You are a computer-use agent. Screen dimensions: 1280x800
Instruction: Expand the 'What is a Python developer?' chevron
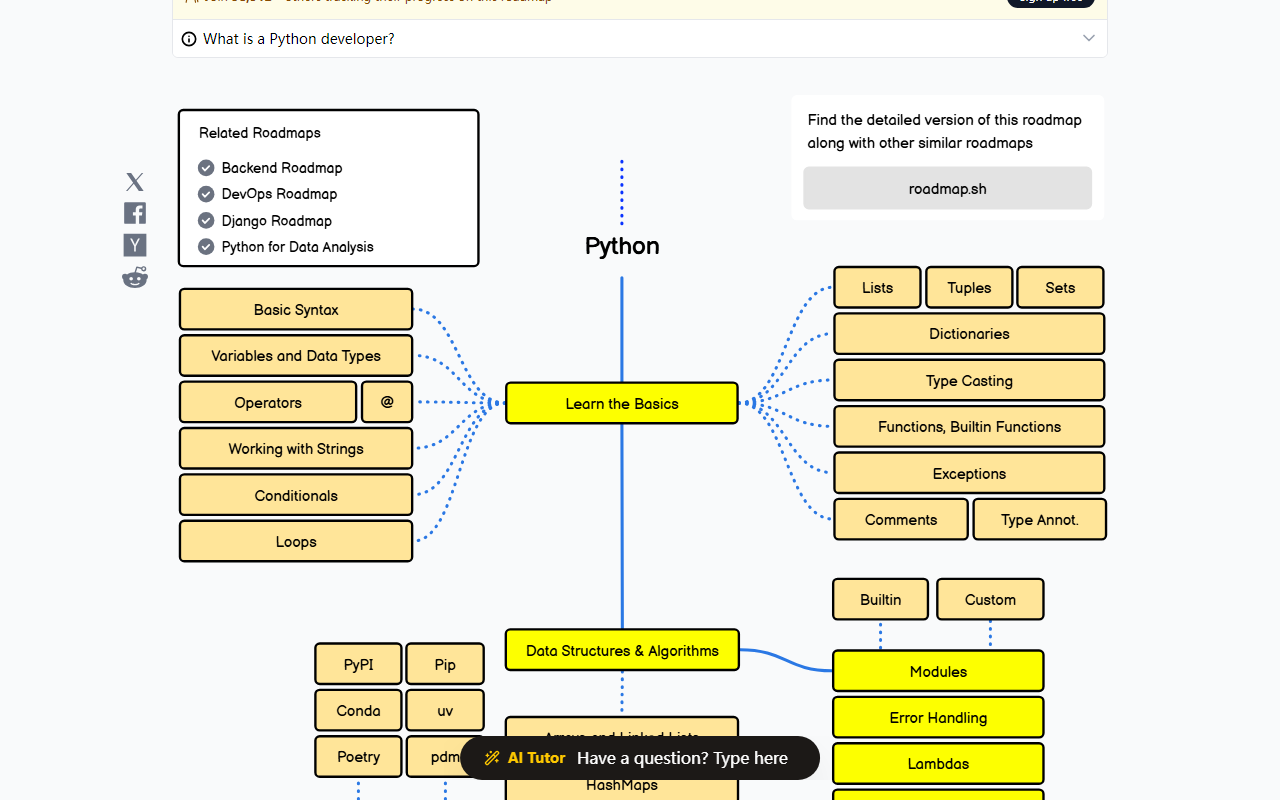[x=1089, y=38]
